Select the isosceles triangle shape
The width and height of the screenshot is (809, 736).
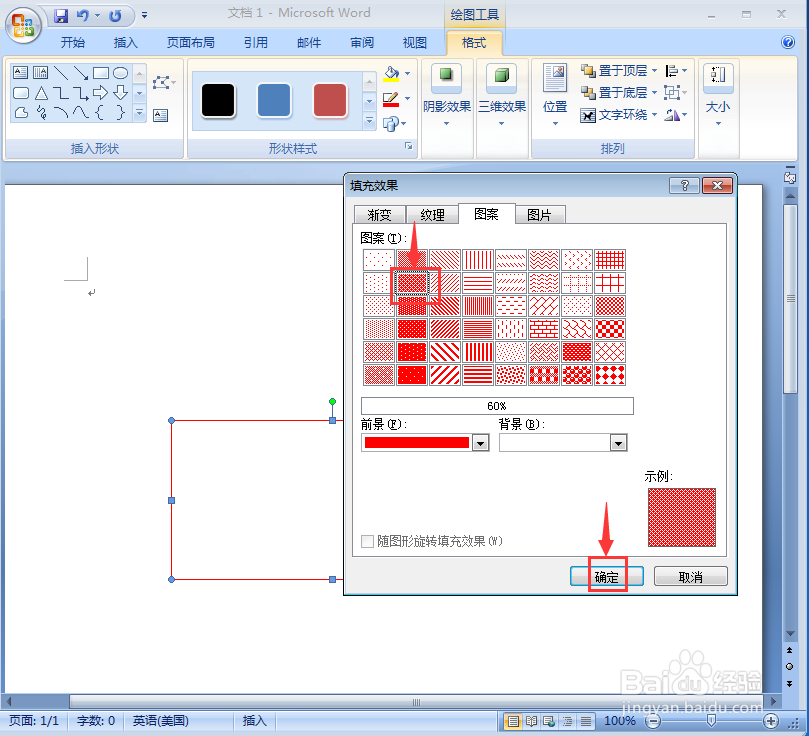(x=41, y=93)
